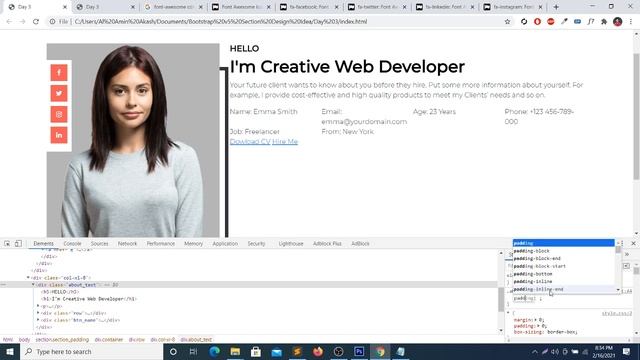The width and height of the screenshot is (640, 360).
Task: Open Firefox from the taskbar
Action: [x=318, y=352]
